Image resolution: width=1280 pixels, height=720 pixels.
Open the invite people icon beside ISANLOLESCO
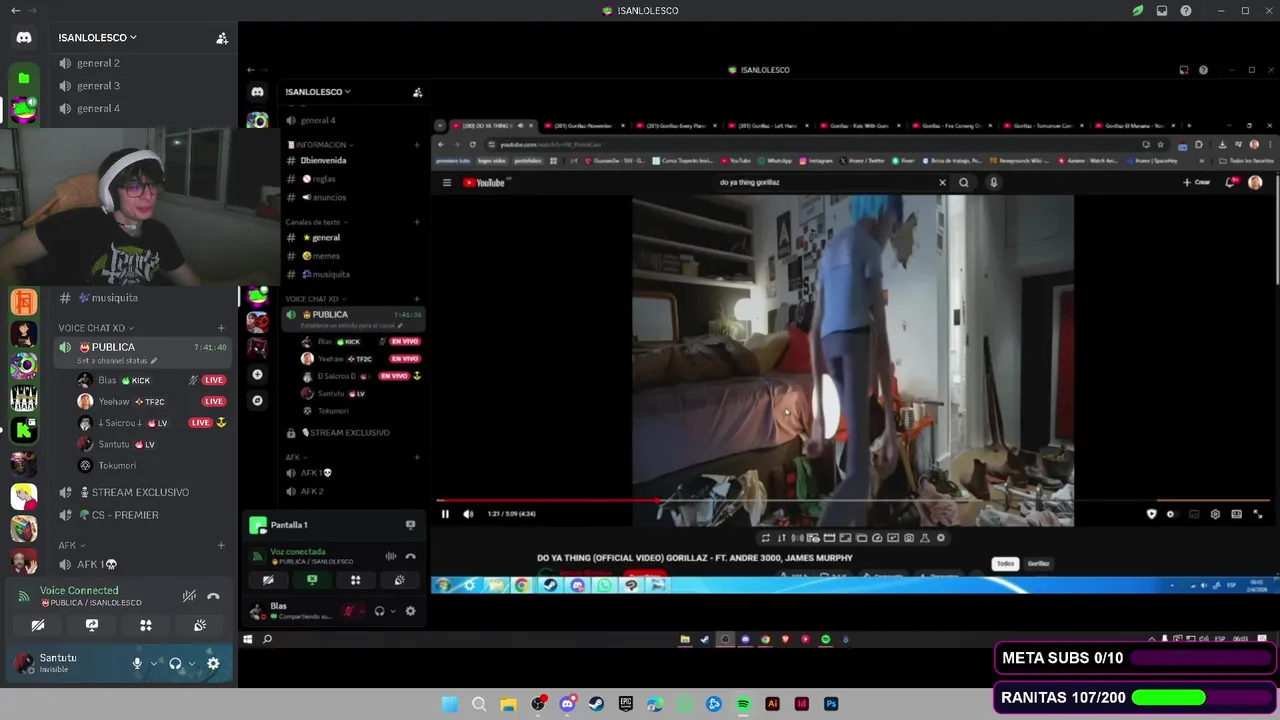pos(222,38)
